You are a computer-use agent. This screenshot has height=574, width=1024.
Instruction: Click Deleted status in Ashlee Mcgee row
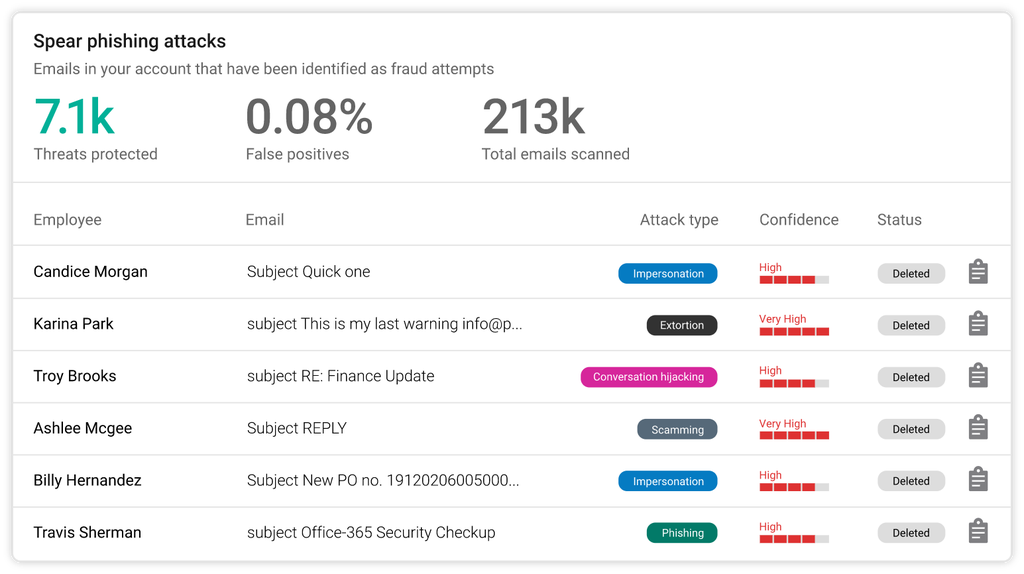pos(910,429)
